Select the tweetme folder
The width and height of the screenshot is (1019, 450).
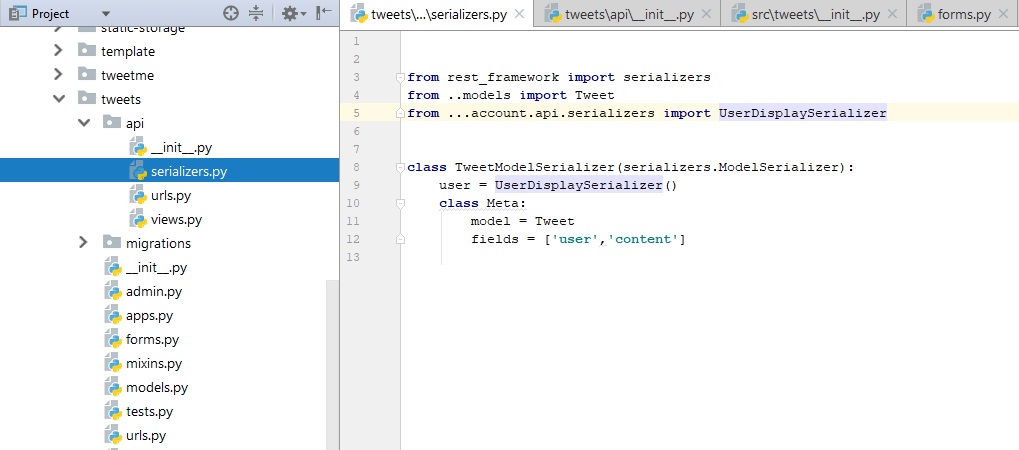(x=127, y=75)
